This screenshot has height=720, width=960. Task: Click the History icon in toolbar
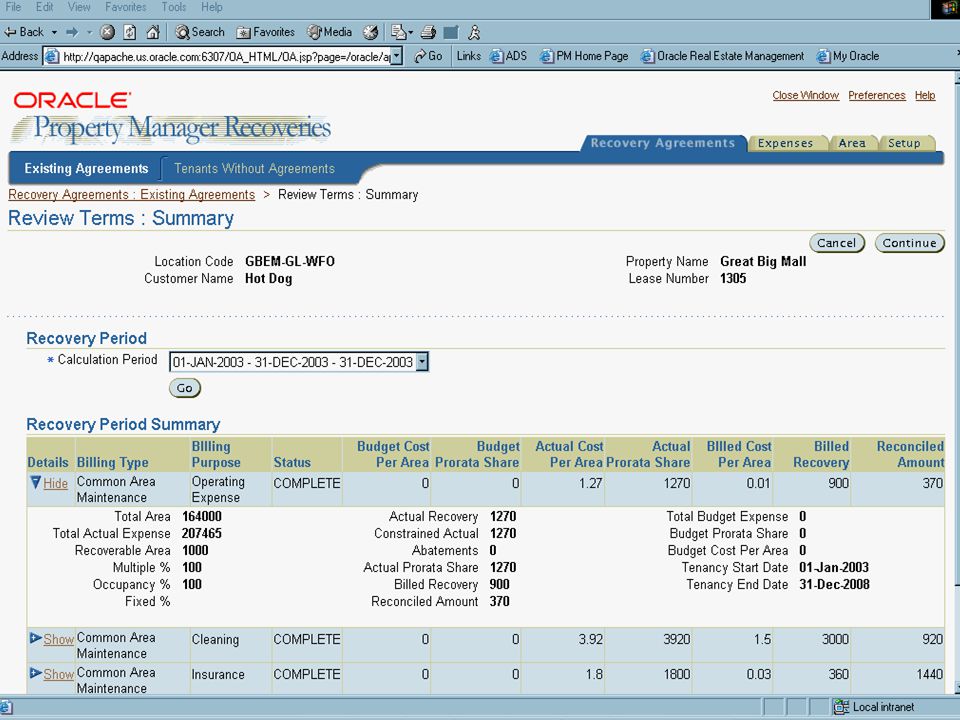(370, 32)
